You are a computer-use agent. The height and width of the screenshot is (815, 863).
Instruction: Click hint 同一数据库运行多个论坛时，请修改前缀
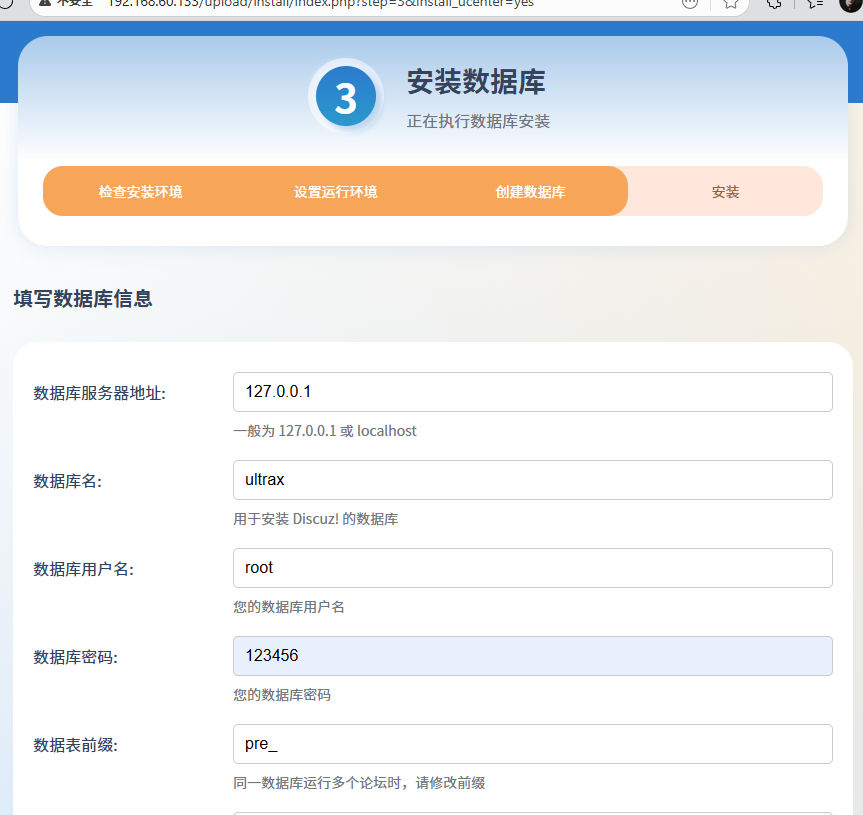coord(359,783)
